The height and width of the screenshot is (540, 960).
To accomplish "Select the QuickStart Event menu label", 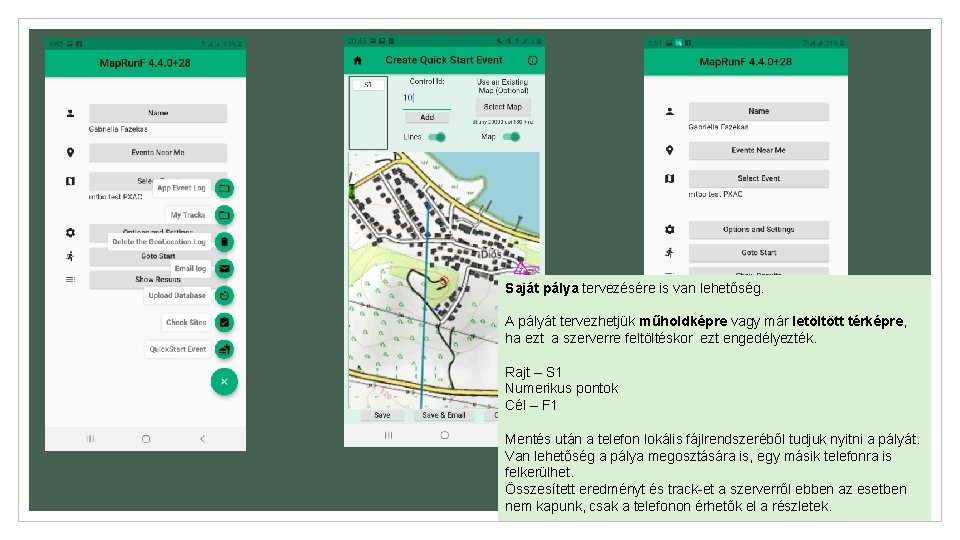I will (x=178, y=349).
